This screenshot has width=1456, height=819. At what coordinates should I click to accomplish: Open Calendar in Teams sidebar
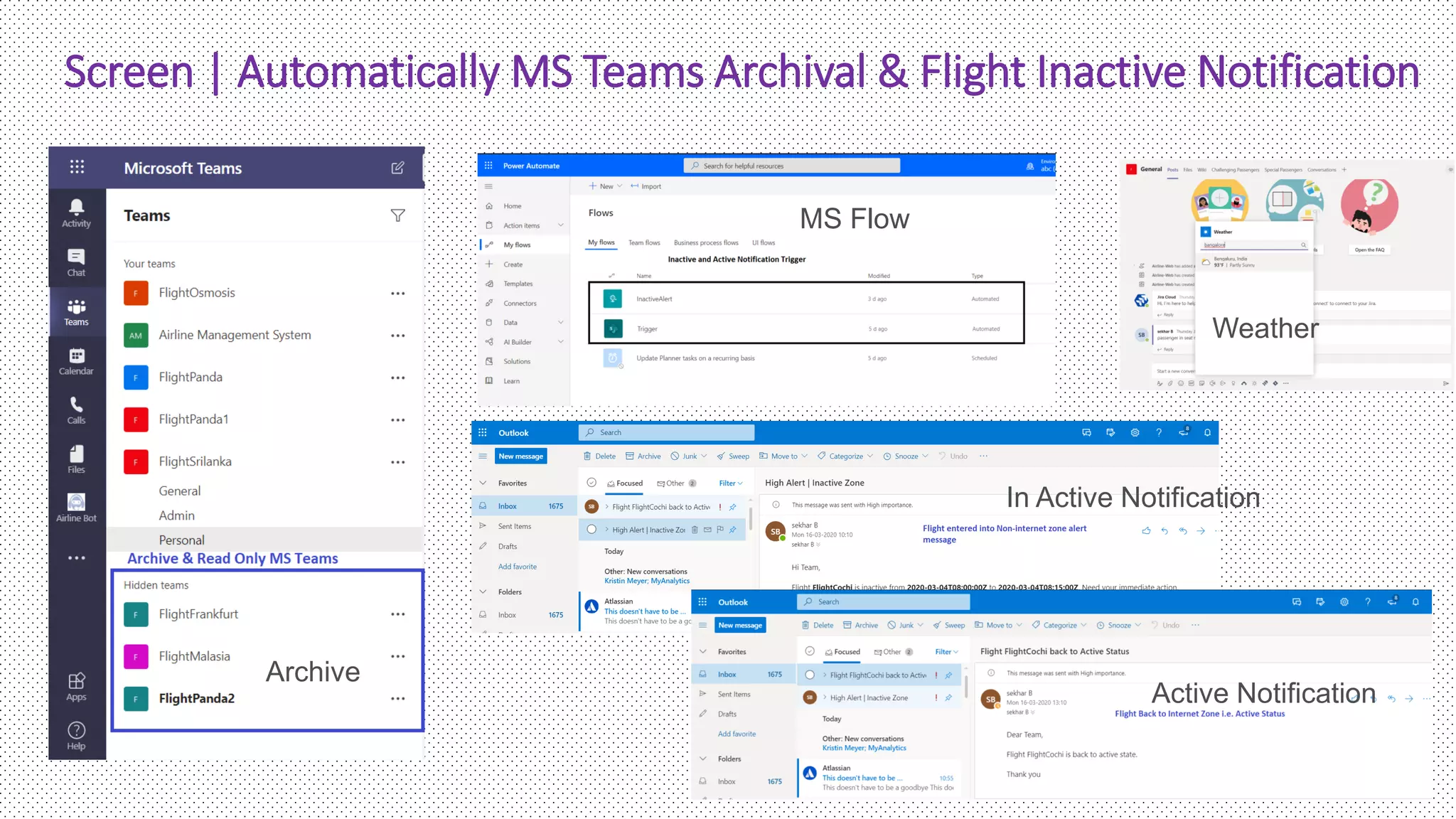point(76,361)
